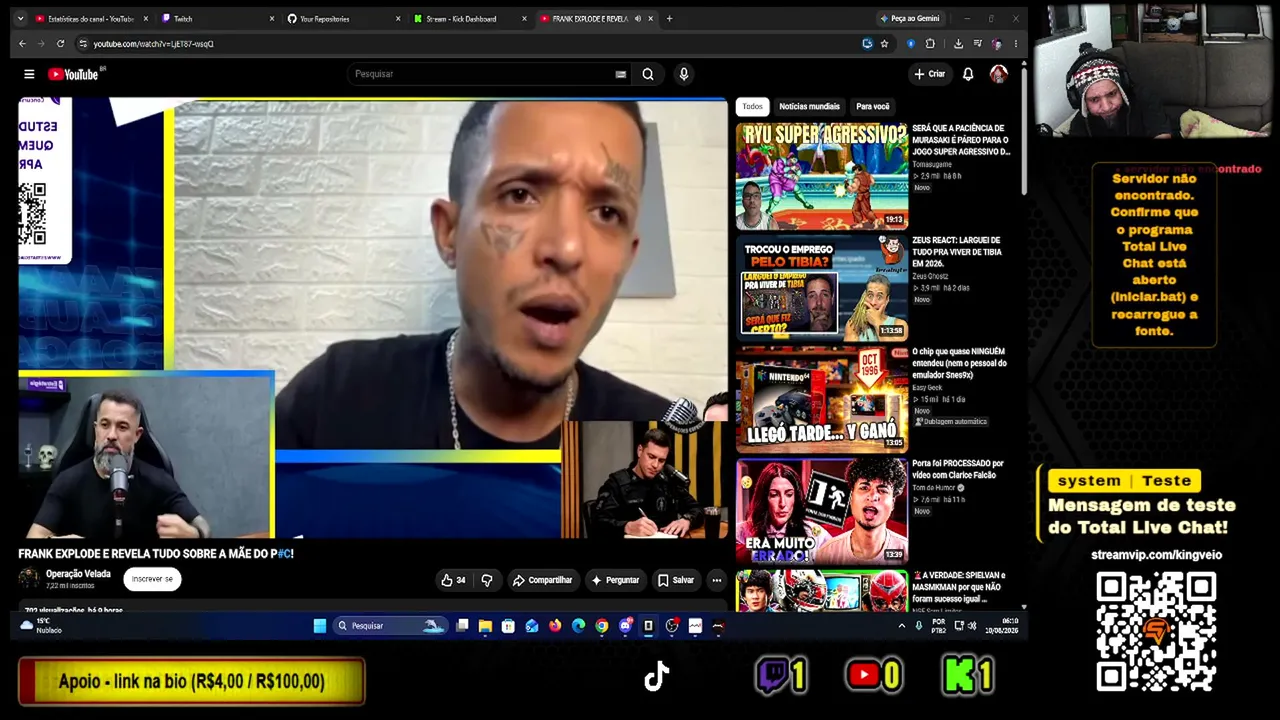1280x720 pixels.
Task: Open the TROCOU O EMPREGO PELO TIBIA thumbnail
Action: click(x=822, y=288)
